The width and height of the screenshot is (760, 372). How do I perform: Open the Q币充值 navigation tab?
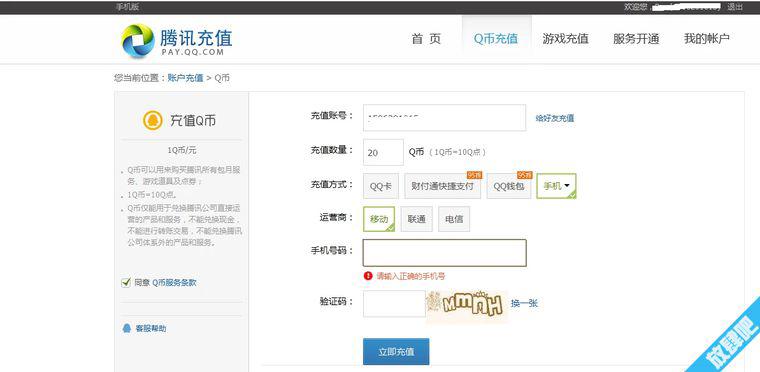click(496, 39)
